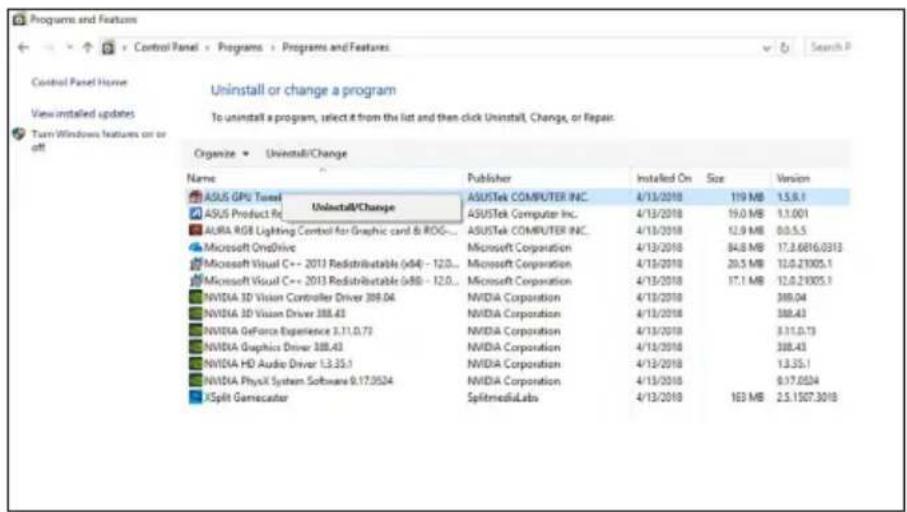Click the ASUS Product Register program icon
Image resolution: width=907 pixels, height=512 pixels.
tap(196, 213)
